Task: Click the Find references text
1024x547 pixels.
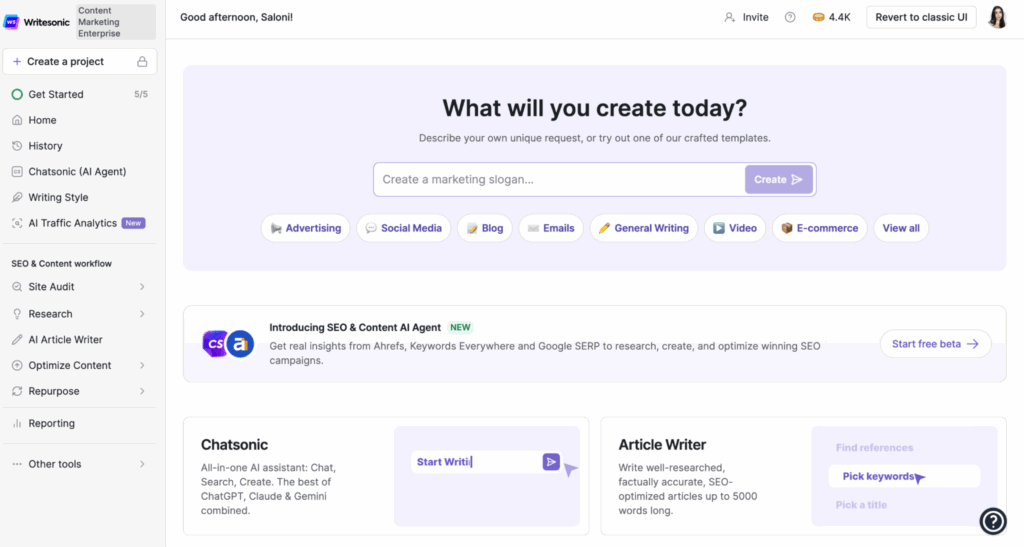Action: [874, 448]
